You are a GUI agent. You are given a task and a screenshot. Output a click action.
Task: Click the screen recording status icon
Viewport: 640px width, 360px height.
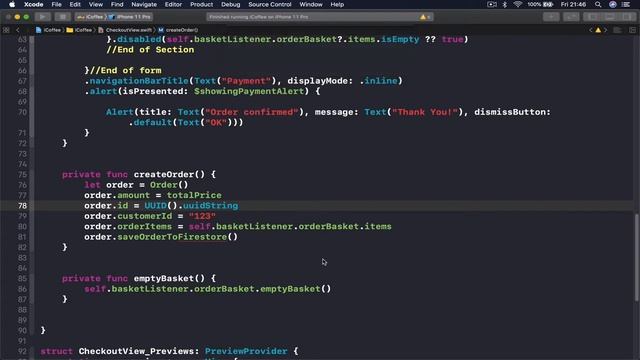pyautogui.click(x=492, y=4)
